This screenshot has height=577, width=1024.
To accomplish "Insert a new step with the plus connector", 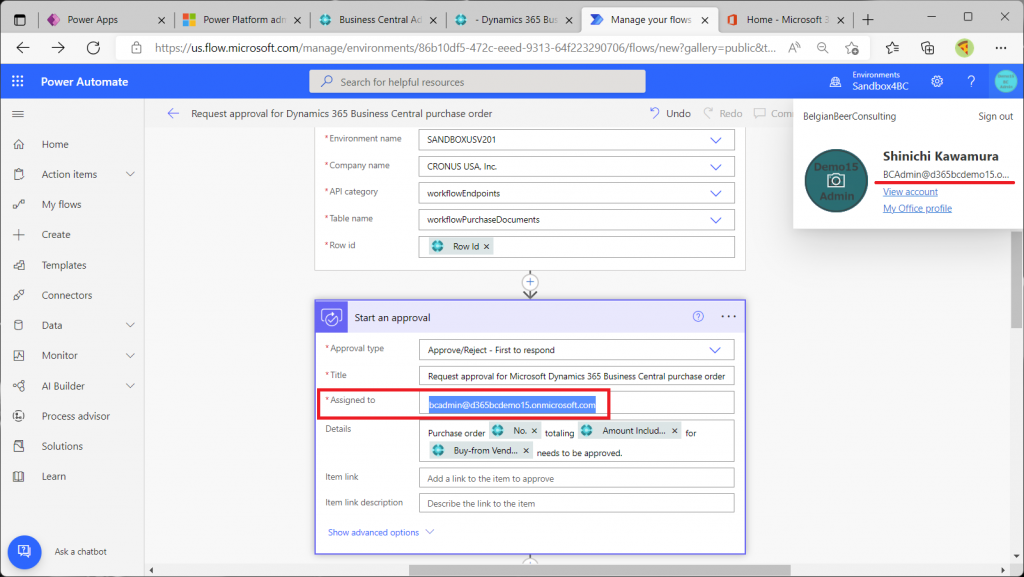I will (530, 282).
